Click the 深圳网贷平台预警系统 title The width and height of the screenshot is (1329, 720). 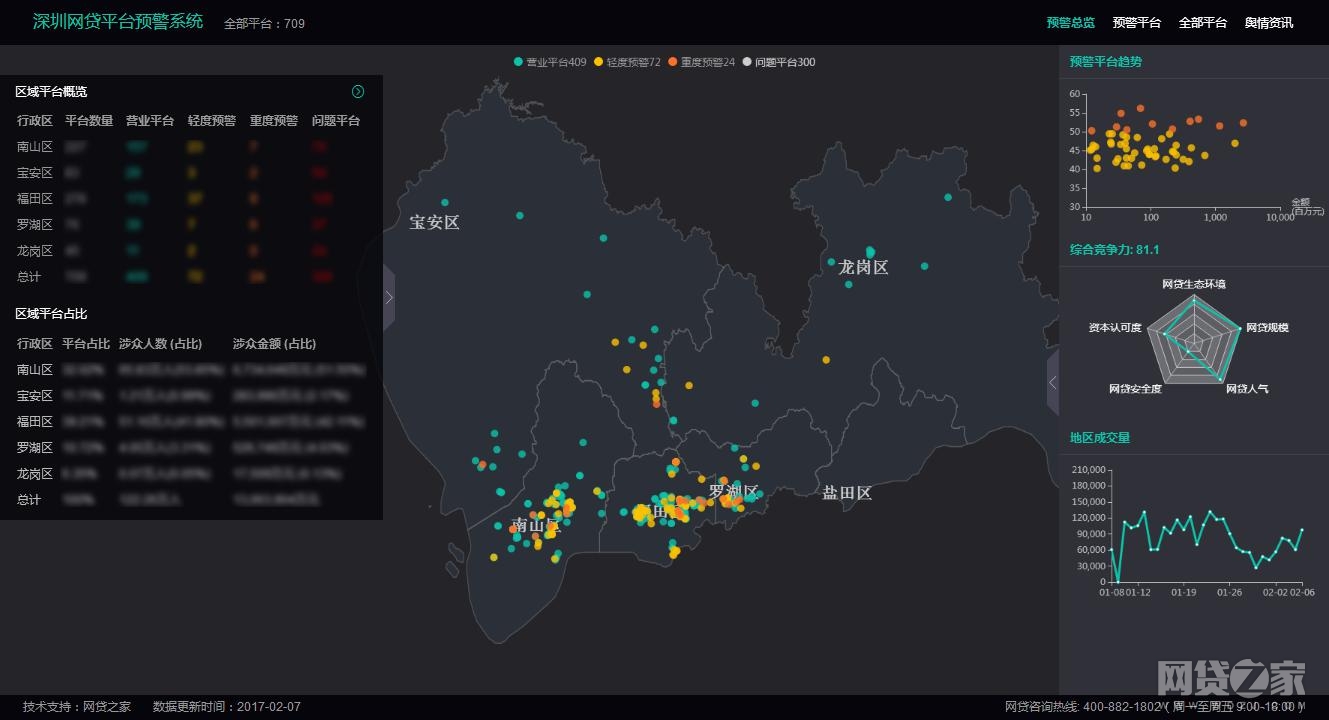click(x=118, y=21)
